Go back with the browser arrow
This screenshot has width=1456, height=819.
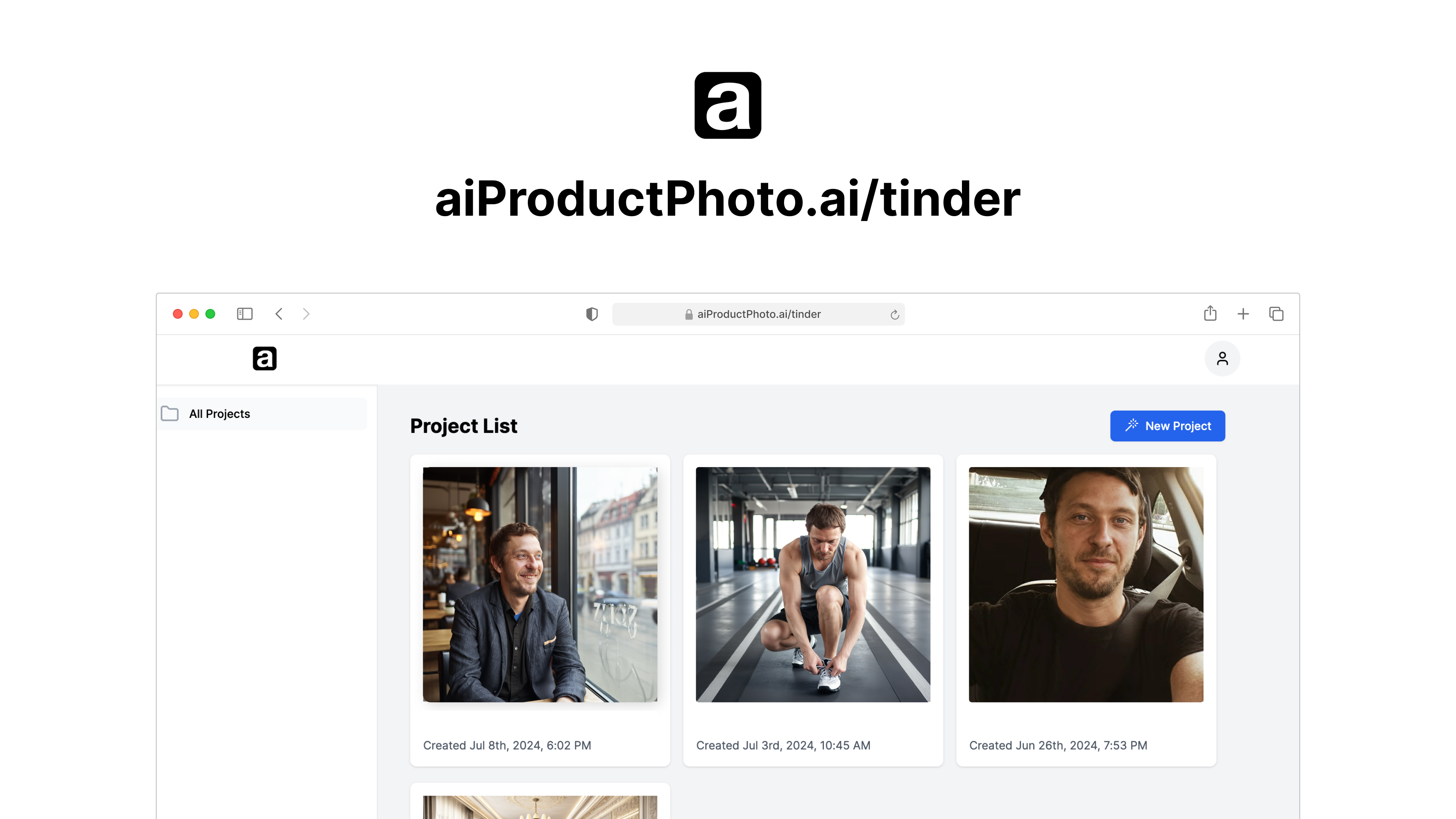pyautogui.click(x=279, y=314)
